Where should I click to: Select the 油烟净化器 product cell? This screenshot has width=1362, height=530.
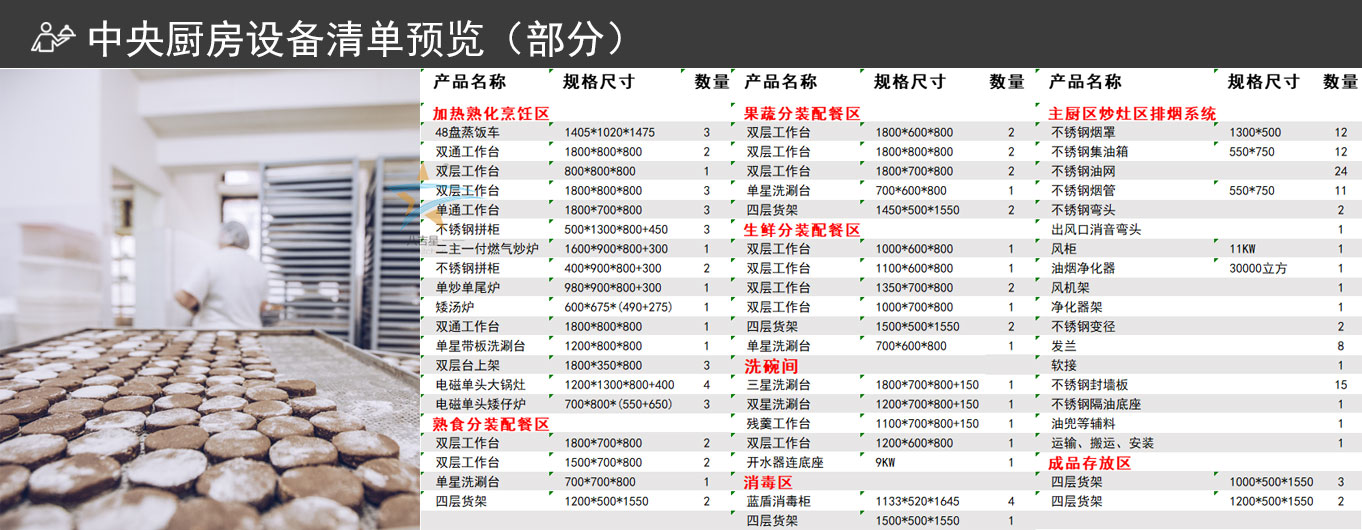1083,269
